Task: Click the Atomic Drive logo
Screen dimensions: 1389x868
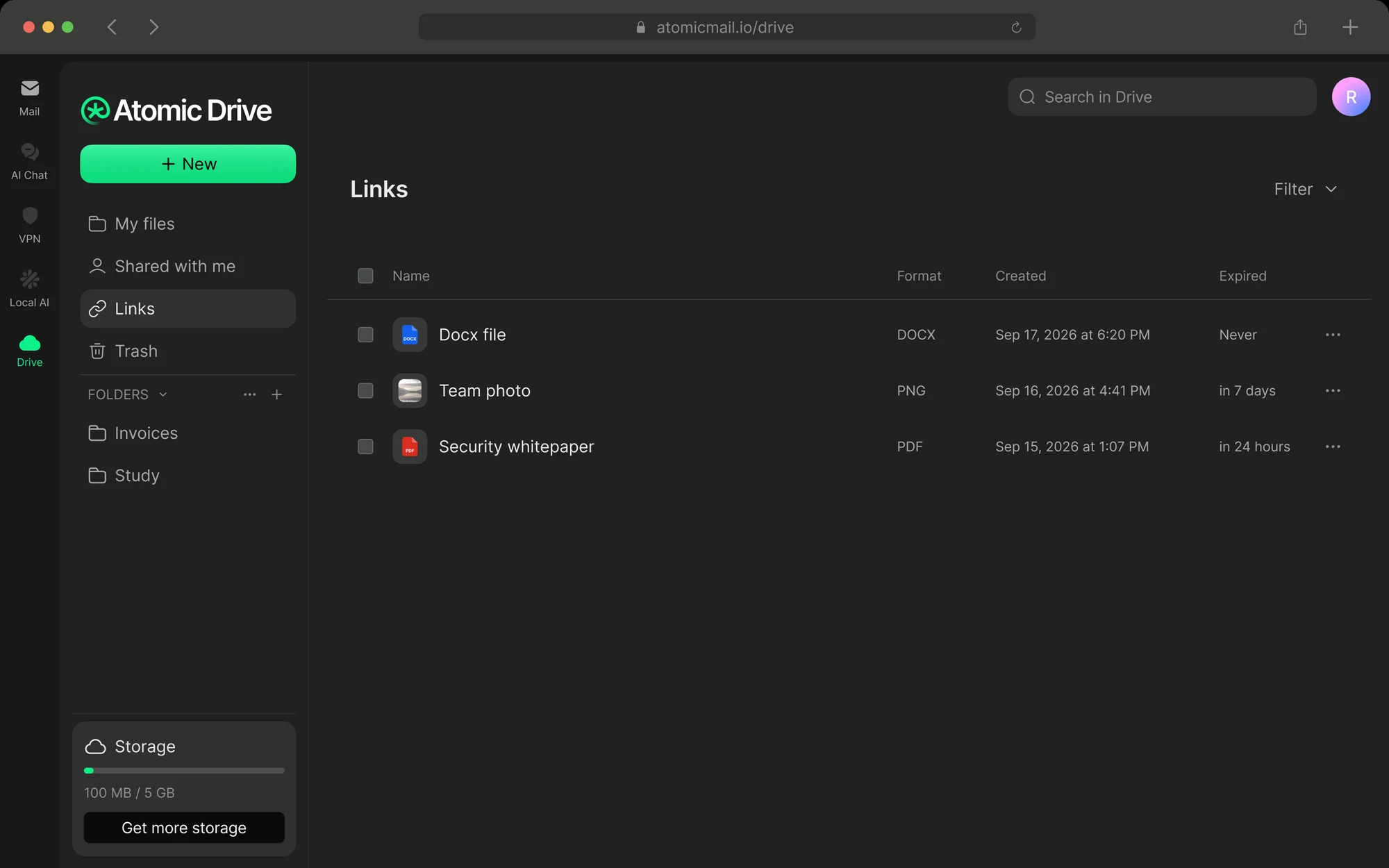Action: (176, 110)
